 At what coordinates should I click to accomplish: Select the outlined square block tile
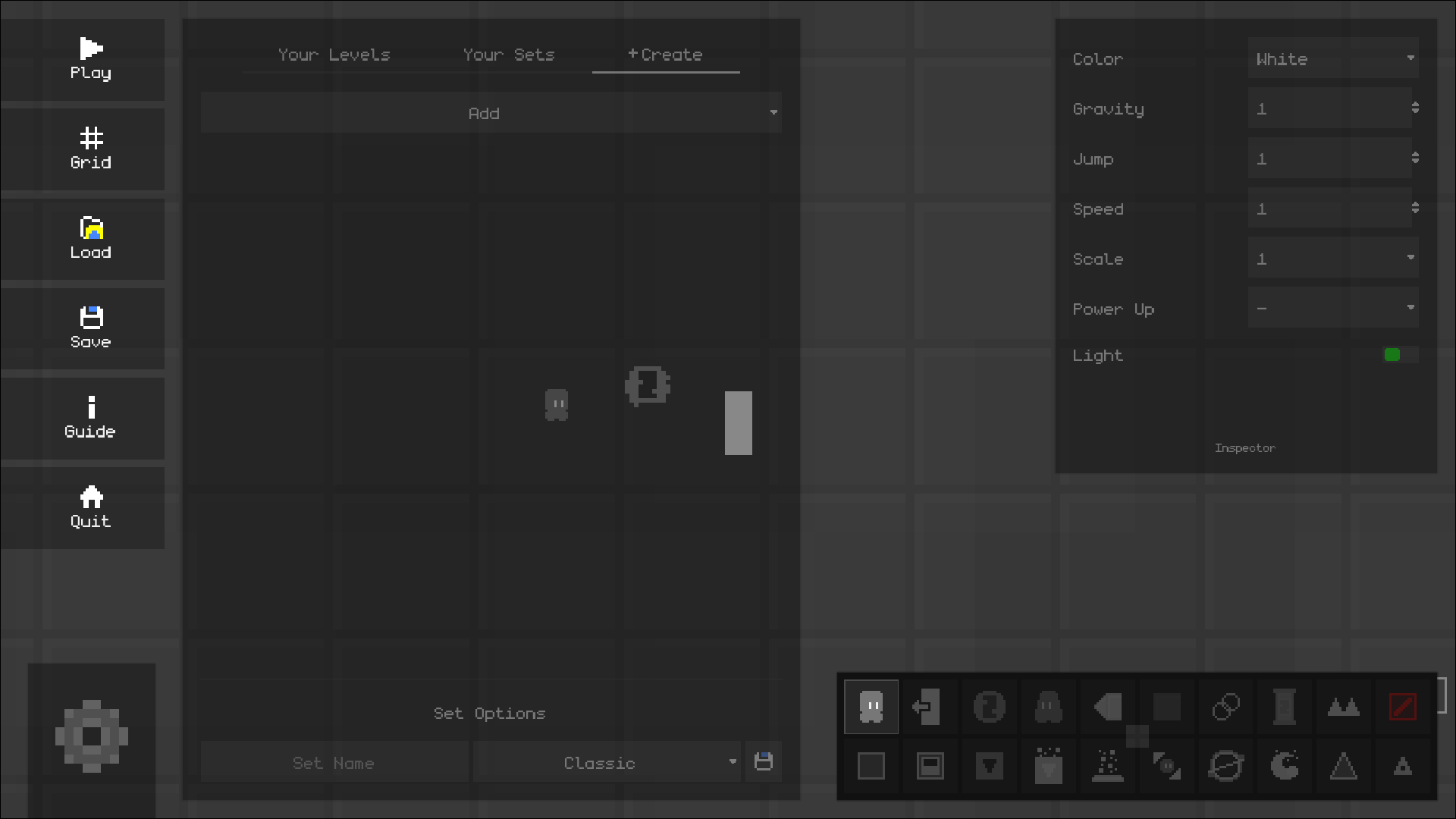(871, 766)
